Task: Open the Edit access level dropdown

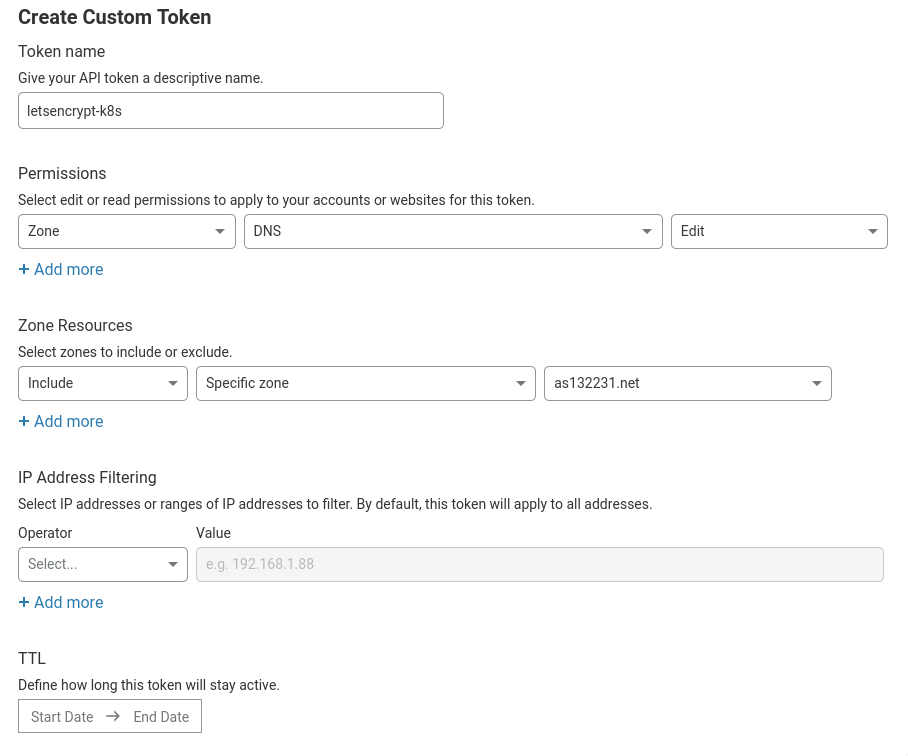Action: coord(778,231)
